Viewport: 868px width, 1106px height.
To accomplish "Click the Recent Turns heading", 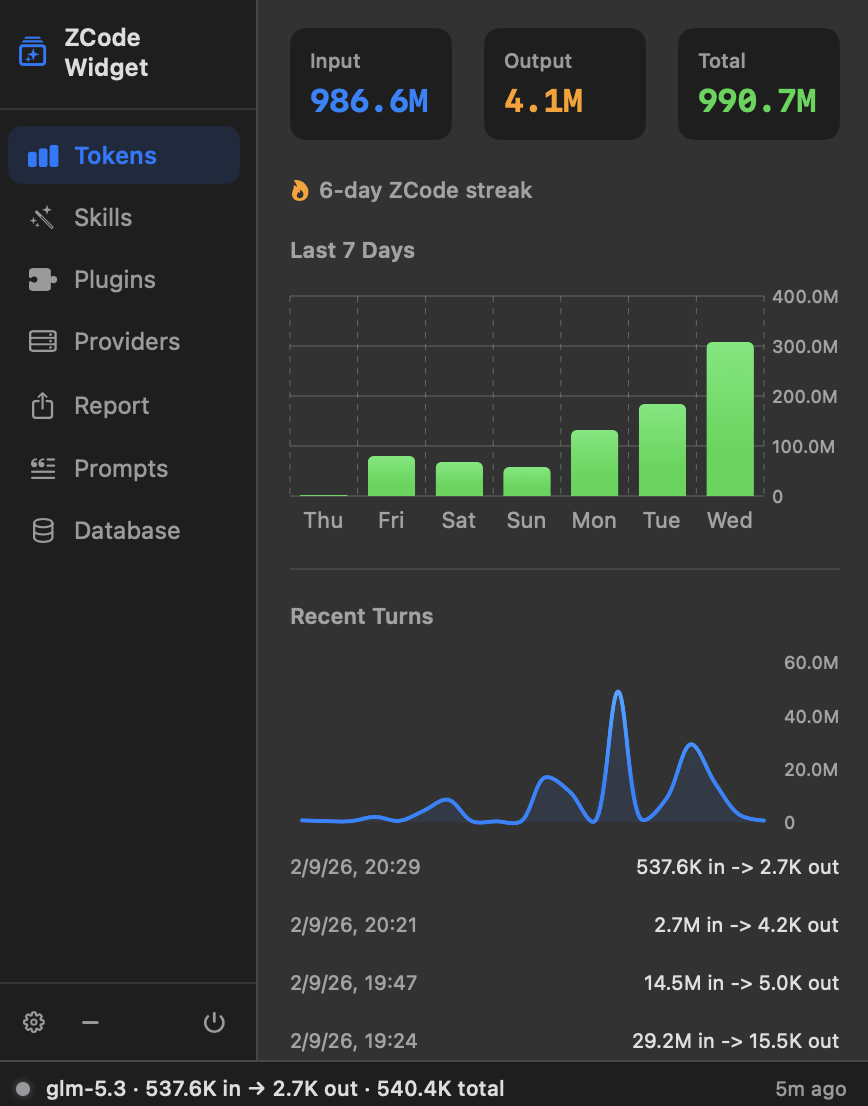I will [362, 616].
